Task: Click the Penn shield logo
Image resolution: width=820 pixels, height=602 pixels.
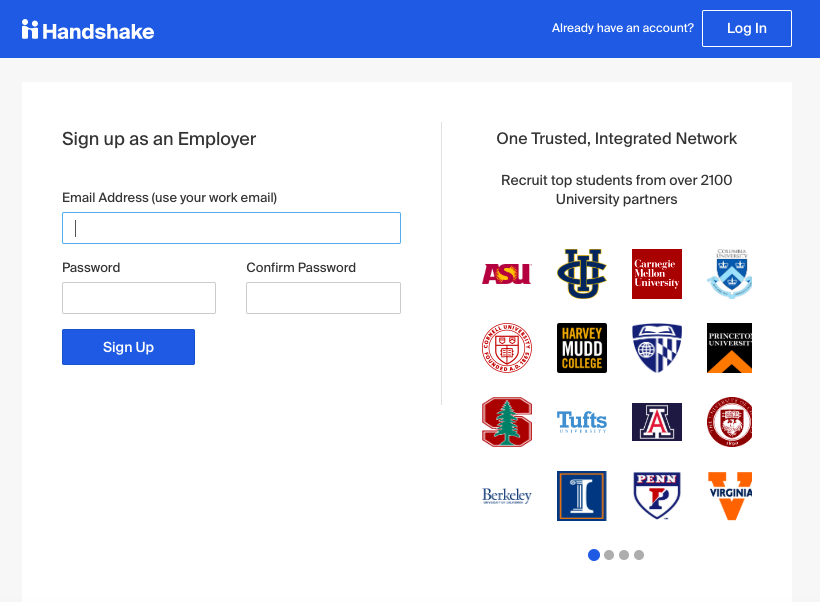Action: [x=657, y=496]
